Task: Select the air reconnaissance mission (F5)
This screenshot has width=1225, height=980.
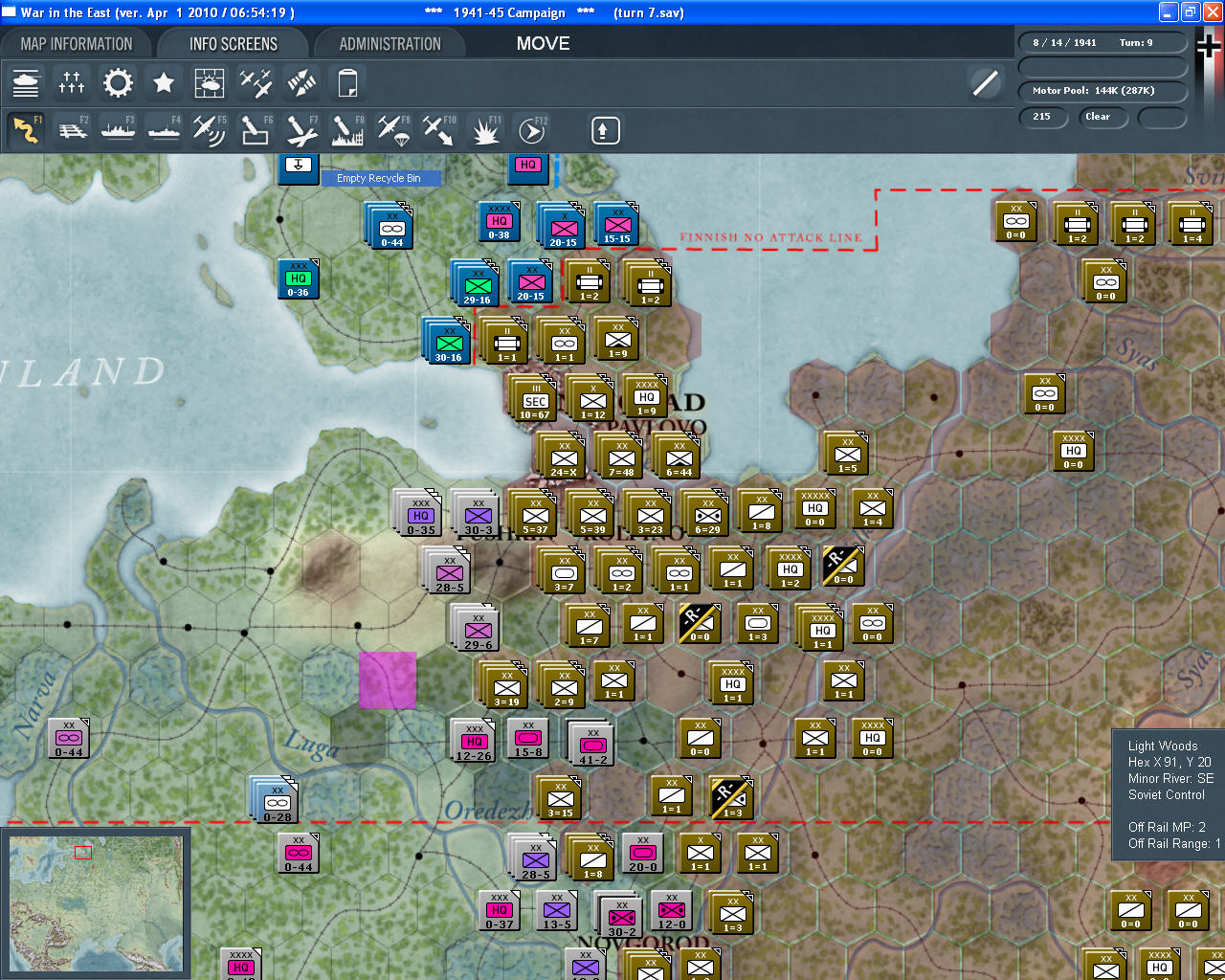Action: (x=209, y=129)
